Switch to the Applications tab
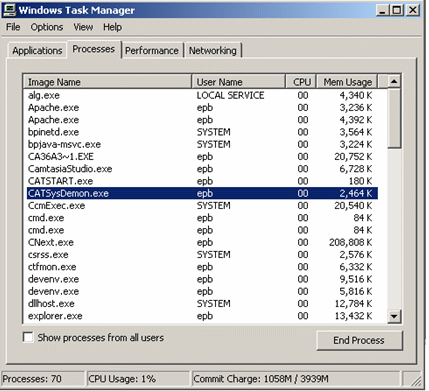This screenshot has width=429, height=391. (x=37, y=51)
